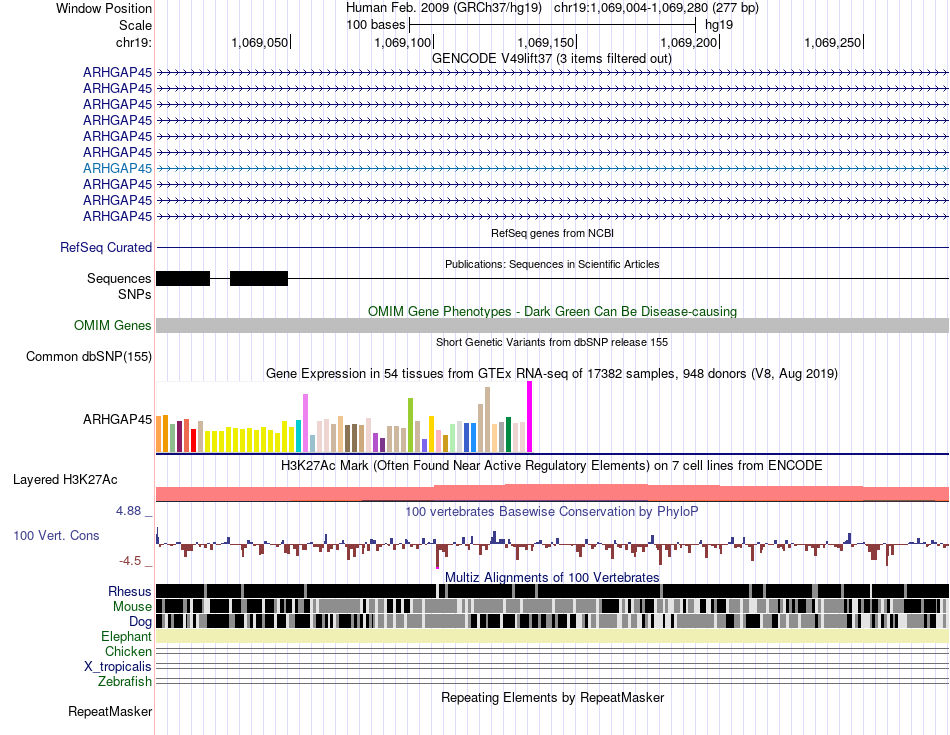Open GENCODE V49lift37 track title
This screenshot has height=735, width=950.
coord(551,59)
